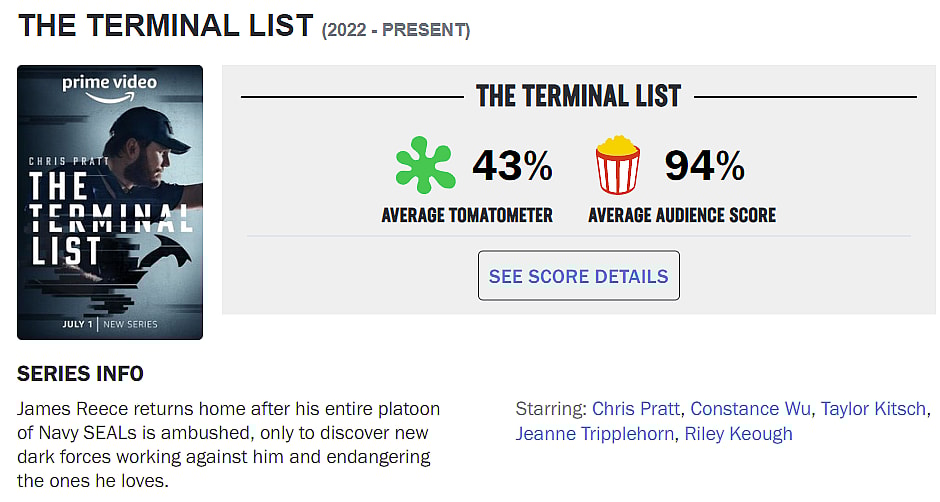Screen dimensions: 940x502
Task: Click The Terminal List heading in the score panel
Action: click(x=578, y=97)
